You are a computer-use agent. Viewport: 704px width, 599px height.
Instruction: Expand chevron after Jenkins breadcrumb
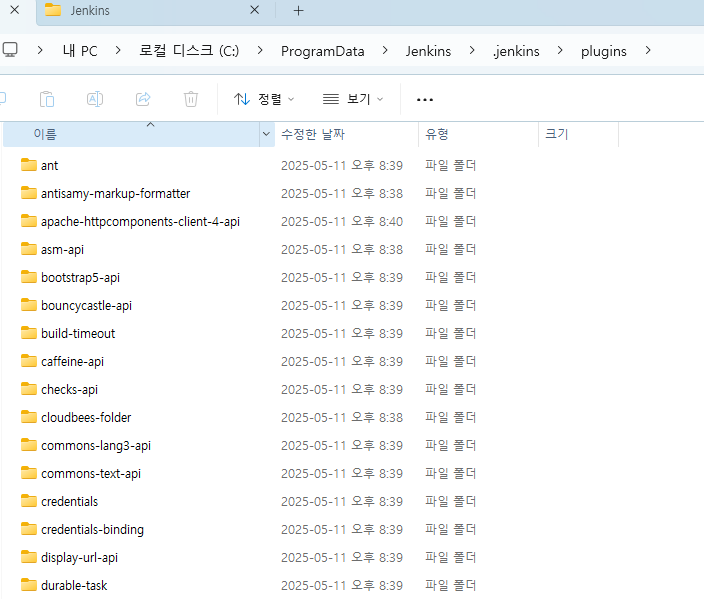[472, 50]
